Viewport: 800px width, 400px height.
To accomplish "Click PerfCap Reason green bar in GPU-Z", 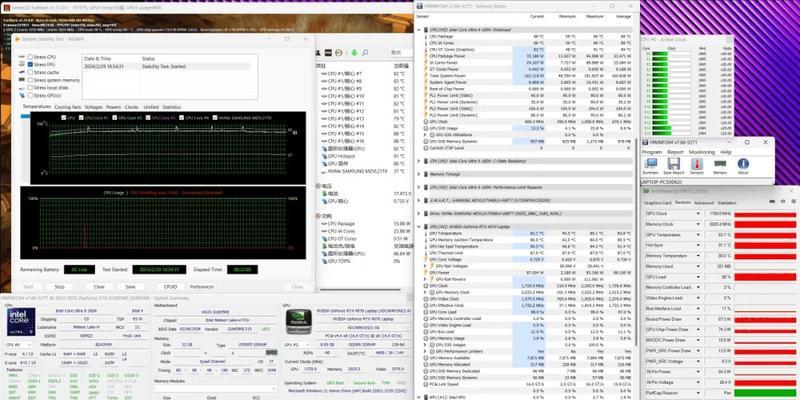I will (x=765, y=393).
